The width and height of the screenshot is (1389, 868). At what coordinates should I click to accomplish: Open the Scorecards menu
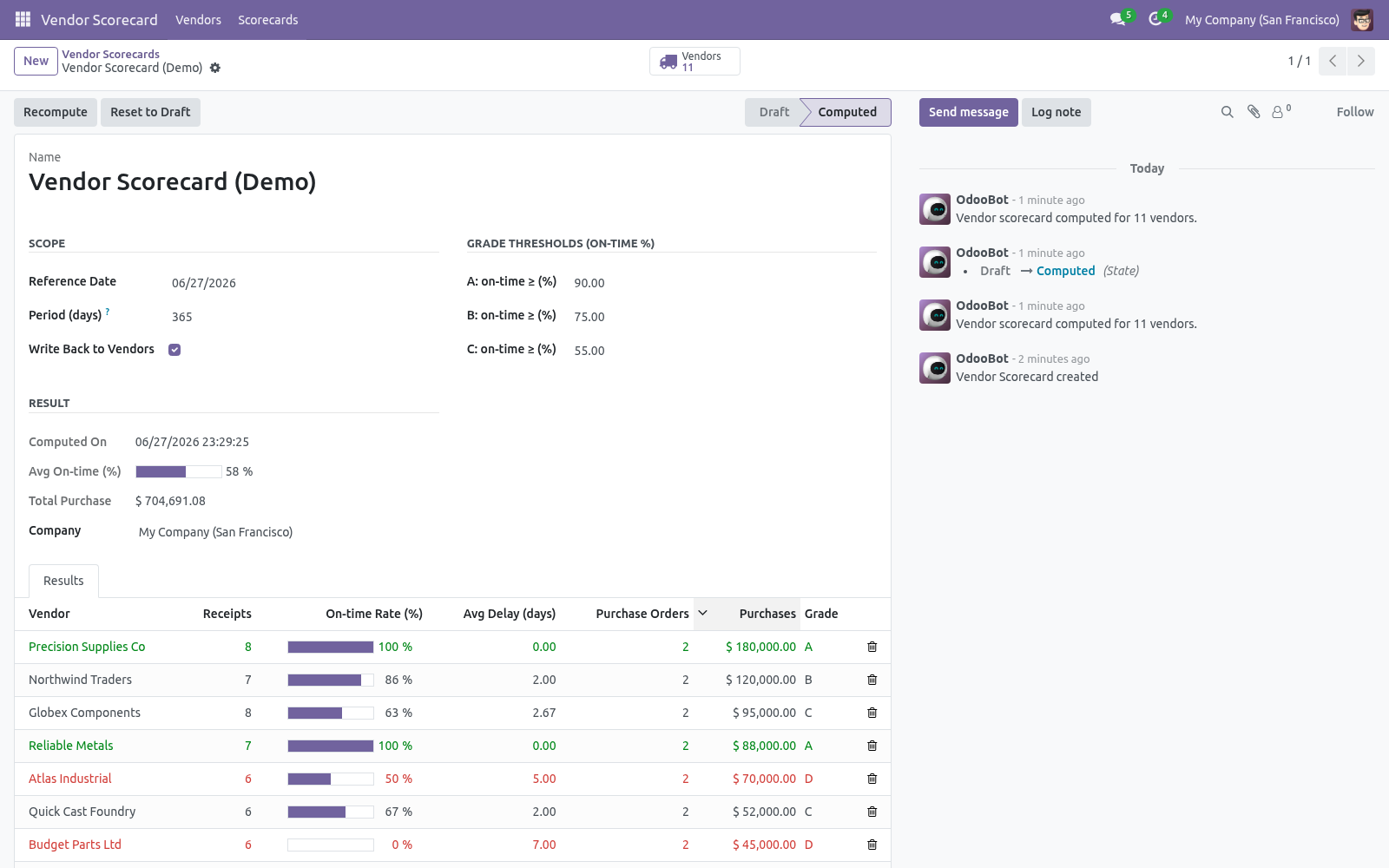(268, 19)
